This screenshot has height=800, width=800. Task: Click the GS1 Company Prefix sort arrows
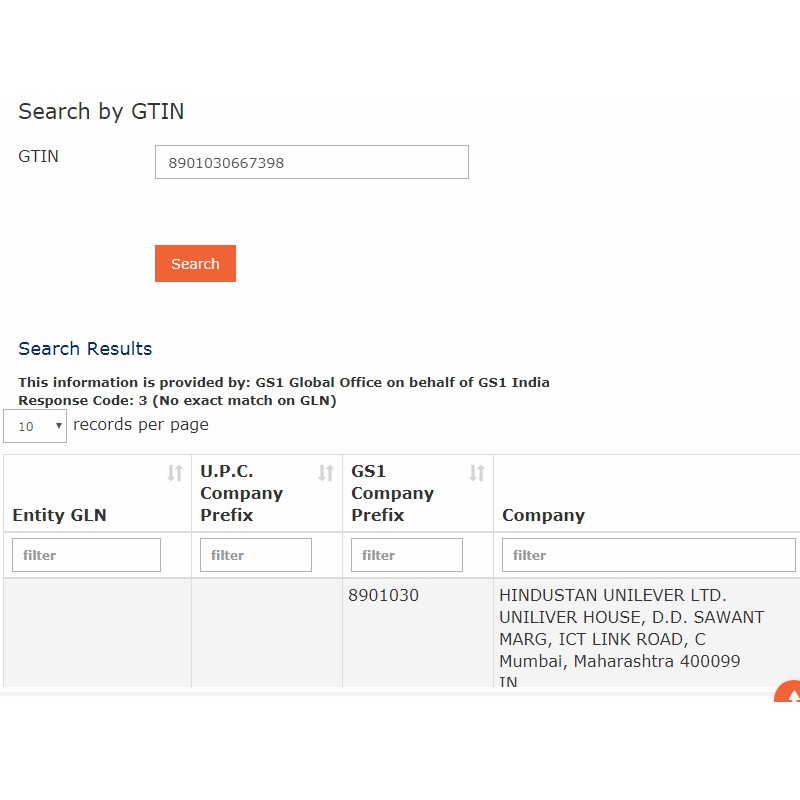[x=477, y=473]
